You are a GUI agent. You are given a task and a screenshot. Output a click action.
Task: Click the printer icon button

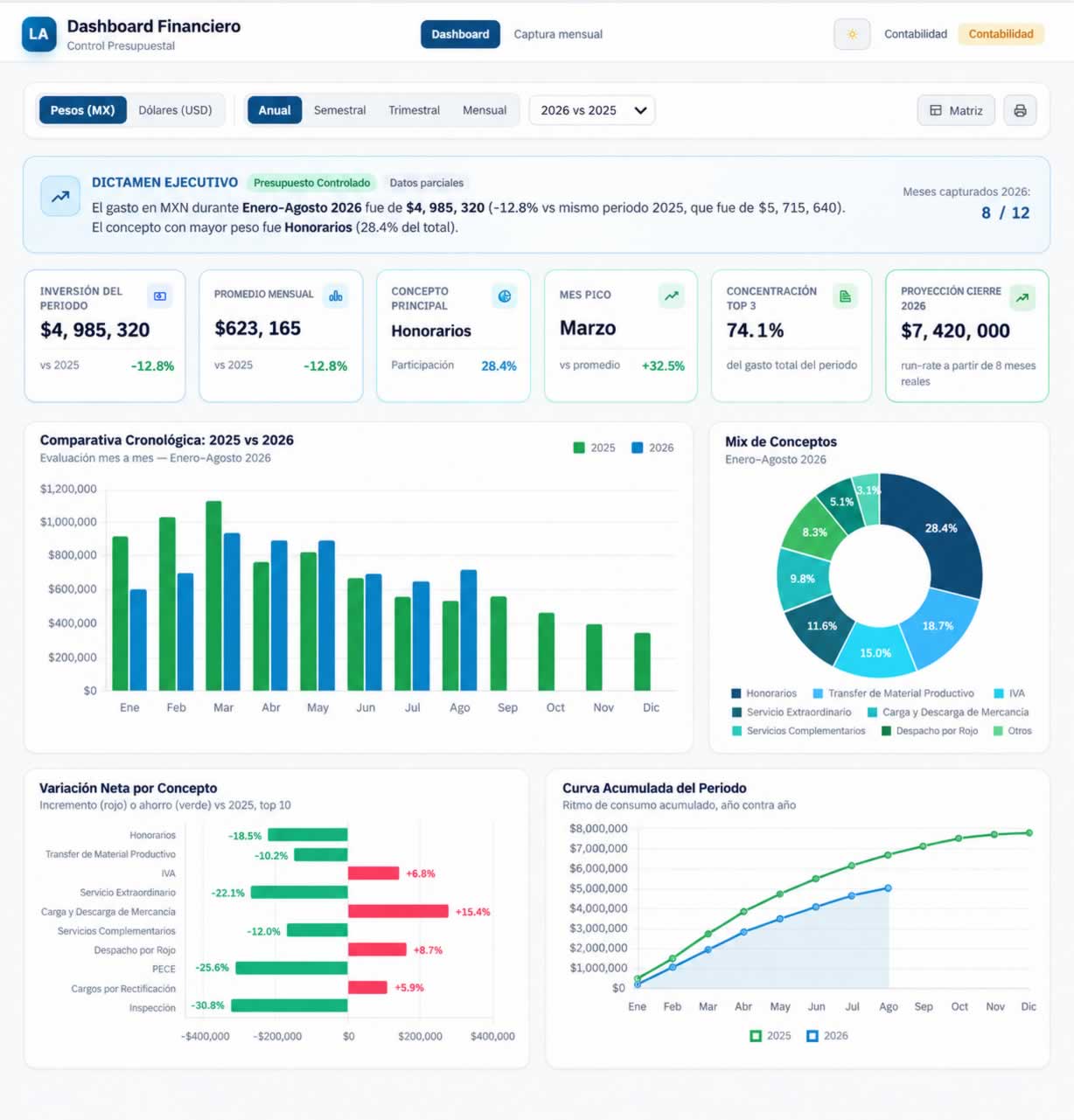(1020, 110)
